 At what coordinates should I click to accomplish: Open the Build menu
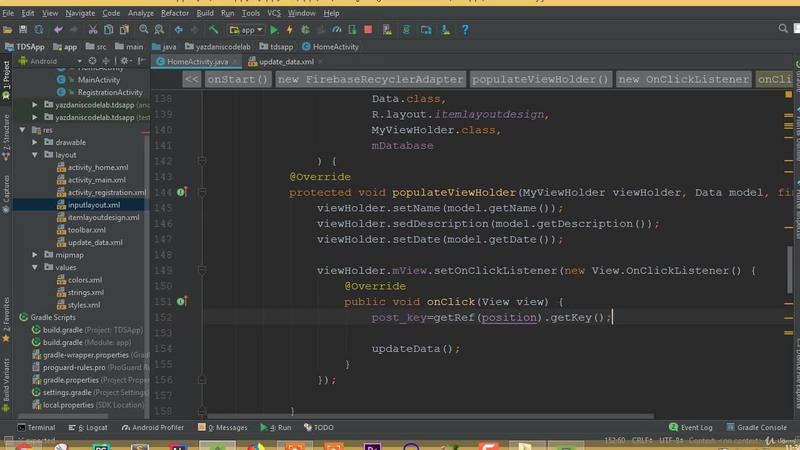pyautogui.click(x=205, y=13)
